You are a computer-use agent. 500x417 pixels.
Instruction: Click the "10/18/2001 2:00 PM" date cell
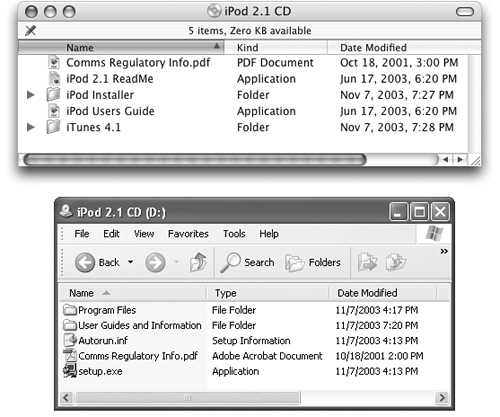379,356
